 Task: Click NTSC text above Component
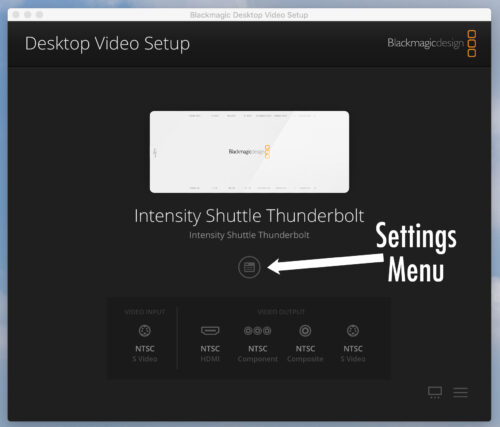(x=258, y=349)
